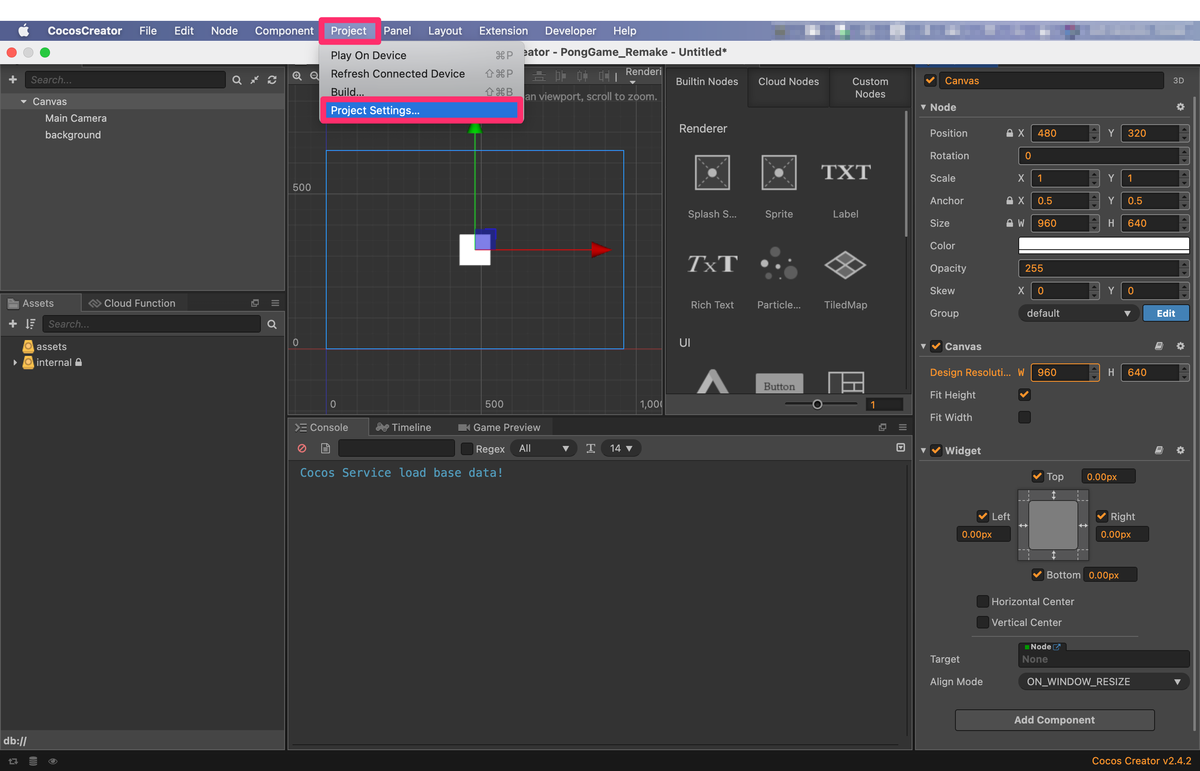
Task: Open the console font size 14 dropdown
Action: 623,449
